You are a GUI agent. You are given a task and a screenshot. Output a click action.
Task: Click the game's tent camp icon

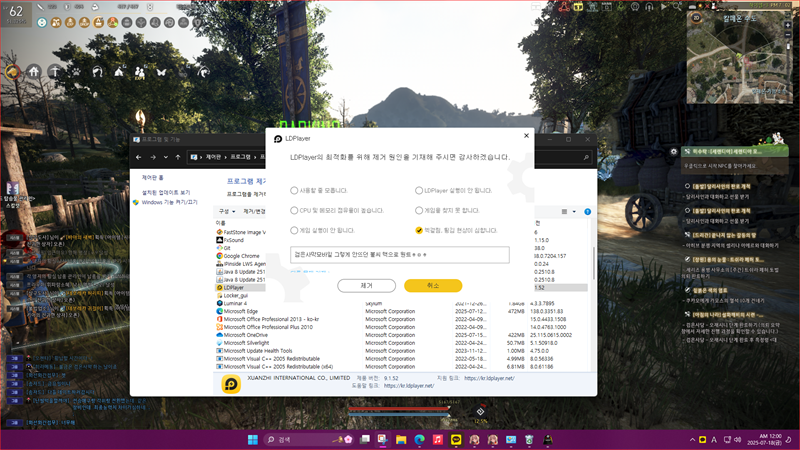pyautogui.click(x=119, y=72)
